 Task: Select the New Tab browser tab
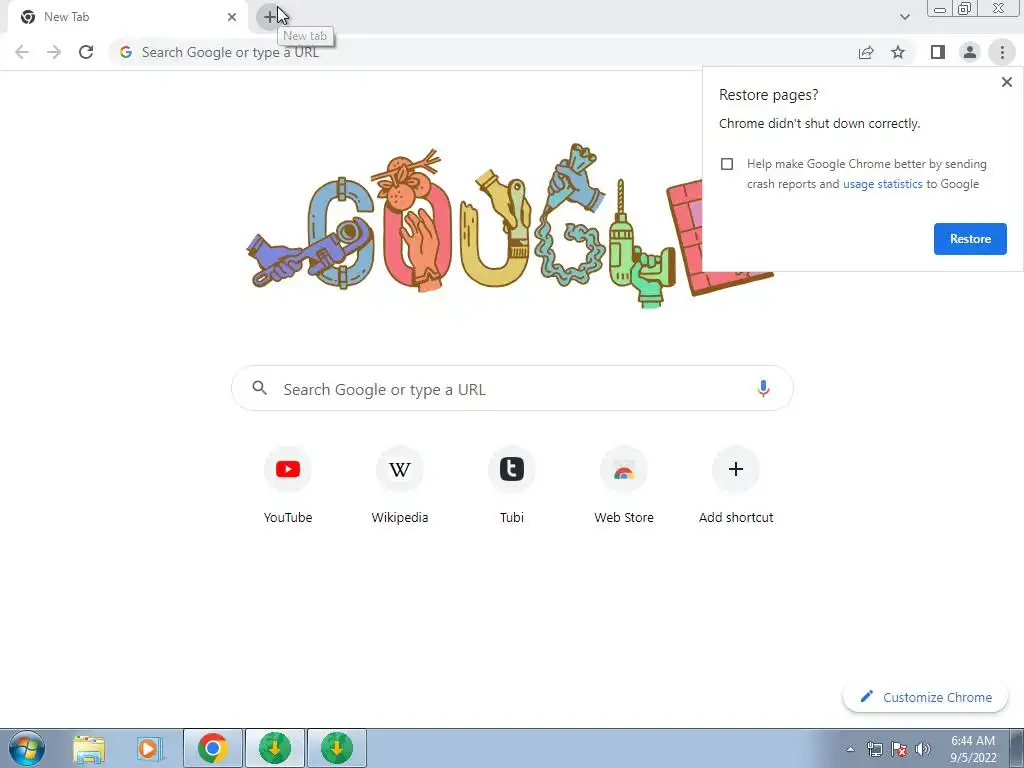point(127,17)
